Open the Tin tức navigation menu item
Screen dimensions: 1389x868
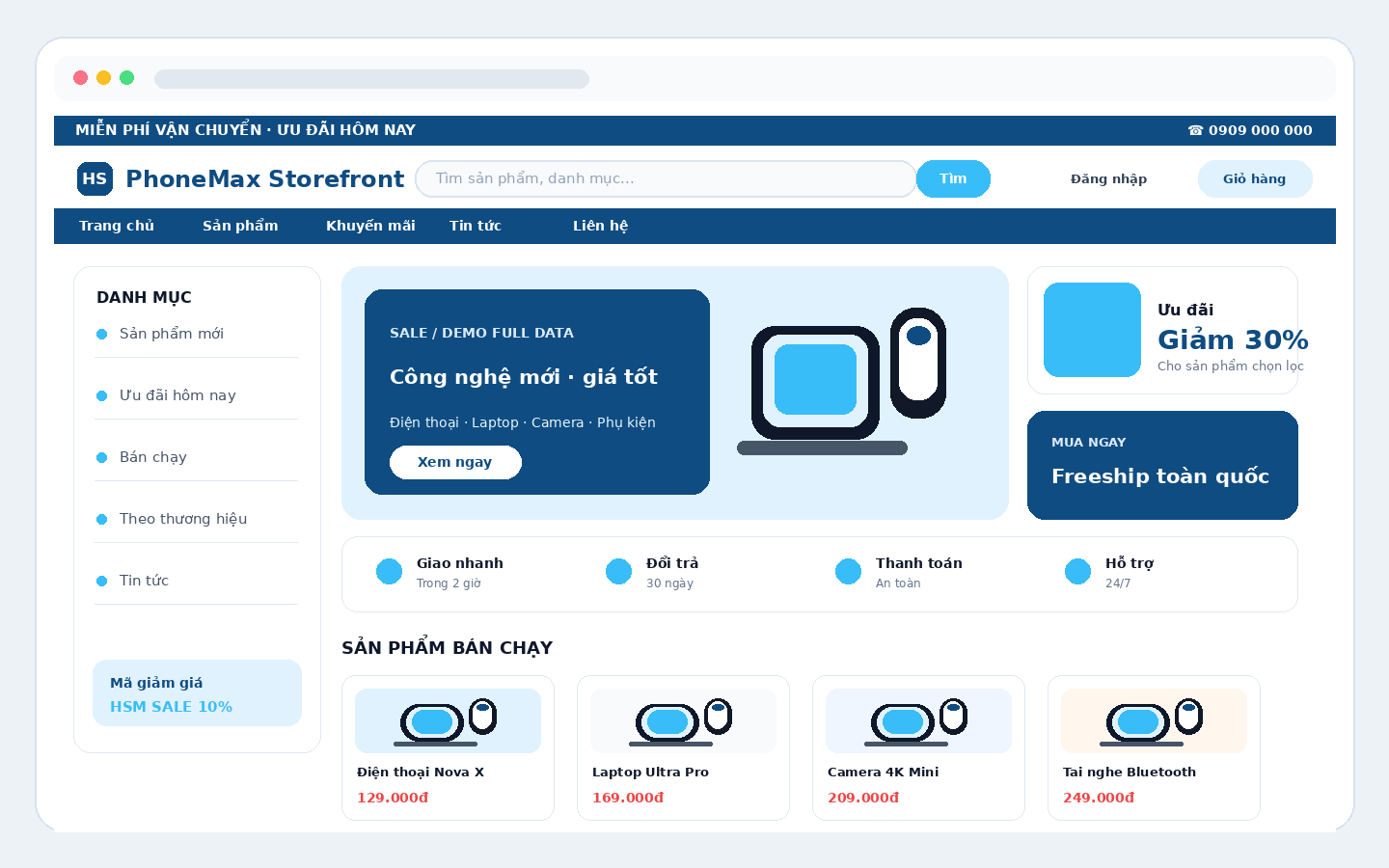[476, 226]
